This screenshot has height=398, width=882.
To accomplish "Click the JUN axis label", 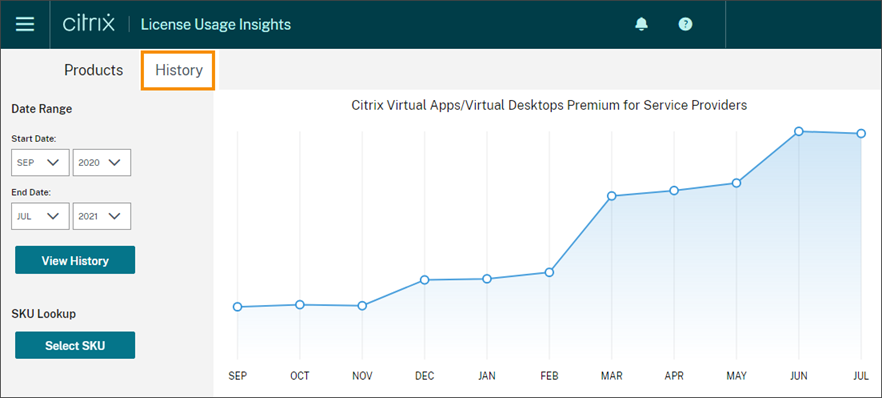I will (x=798, y=376).
